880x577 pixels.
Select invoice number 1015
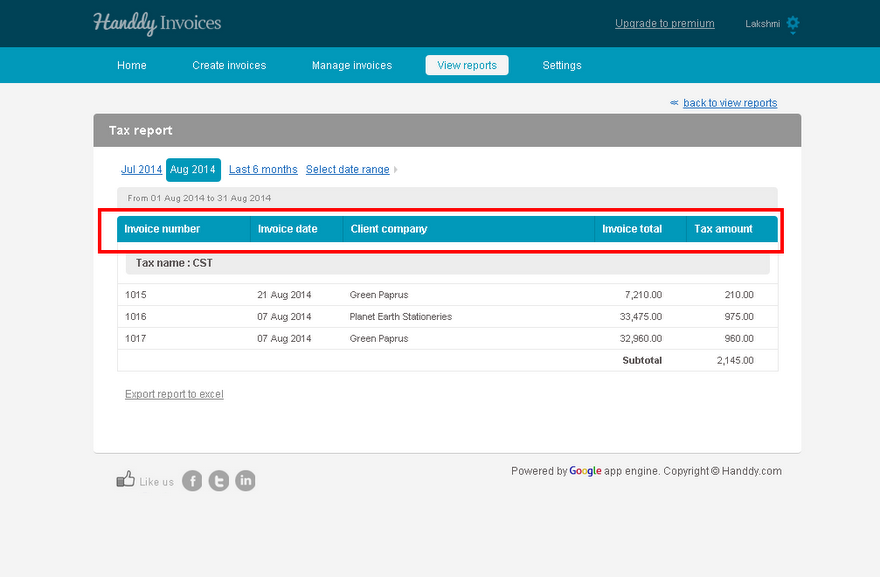pyautogui.click(x=136, y=295)
